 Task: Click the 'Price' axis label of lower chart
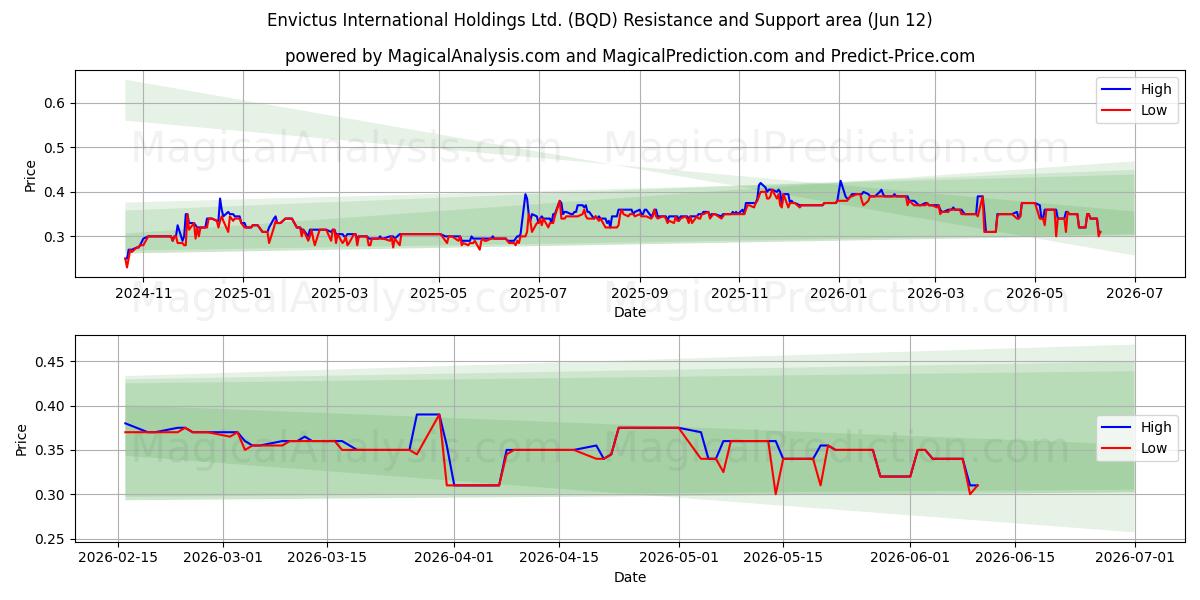pos(21,440)
